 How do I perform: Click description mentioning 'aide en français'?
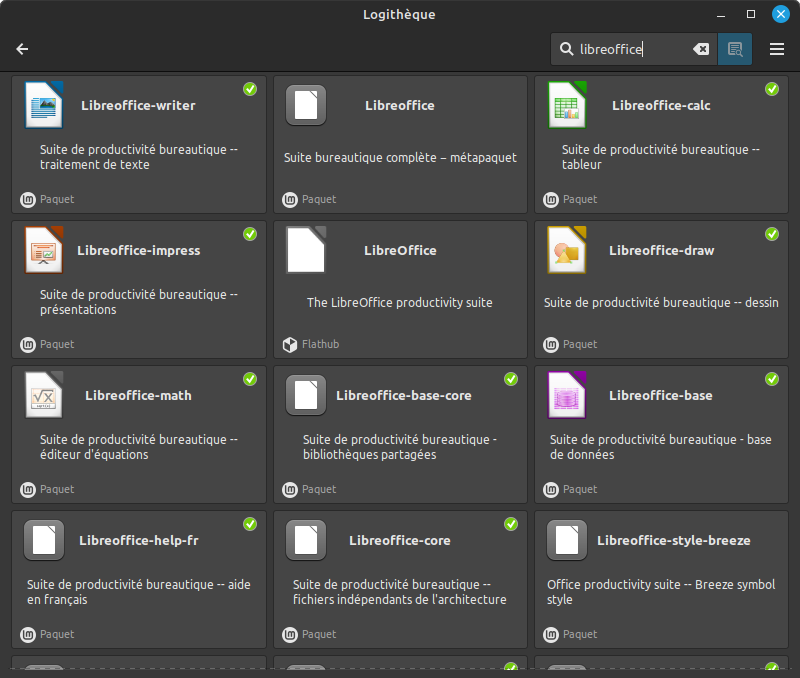139,592
